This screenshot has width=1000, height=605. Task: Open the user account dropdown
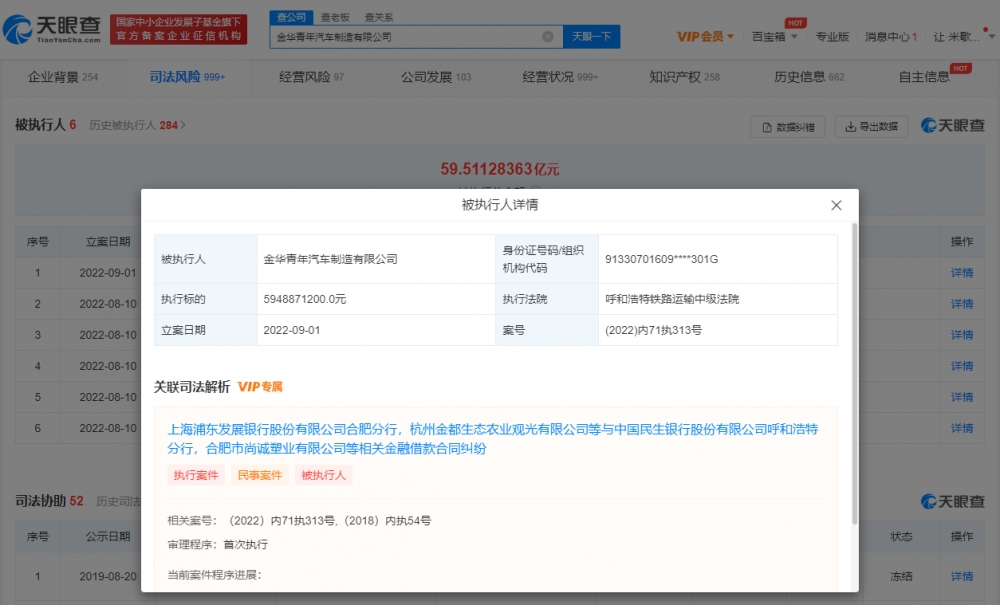click(962, 36)
